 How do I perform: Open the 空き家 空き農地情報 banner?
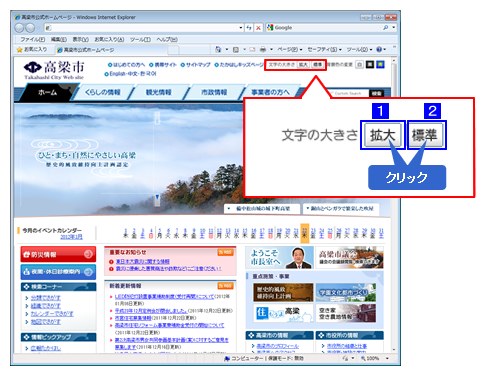(x=346, y=313)
